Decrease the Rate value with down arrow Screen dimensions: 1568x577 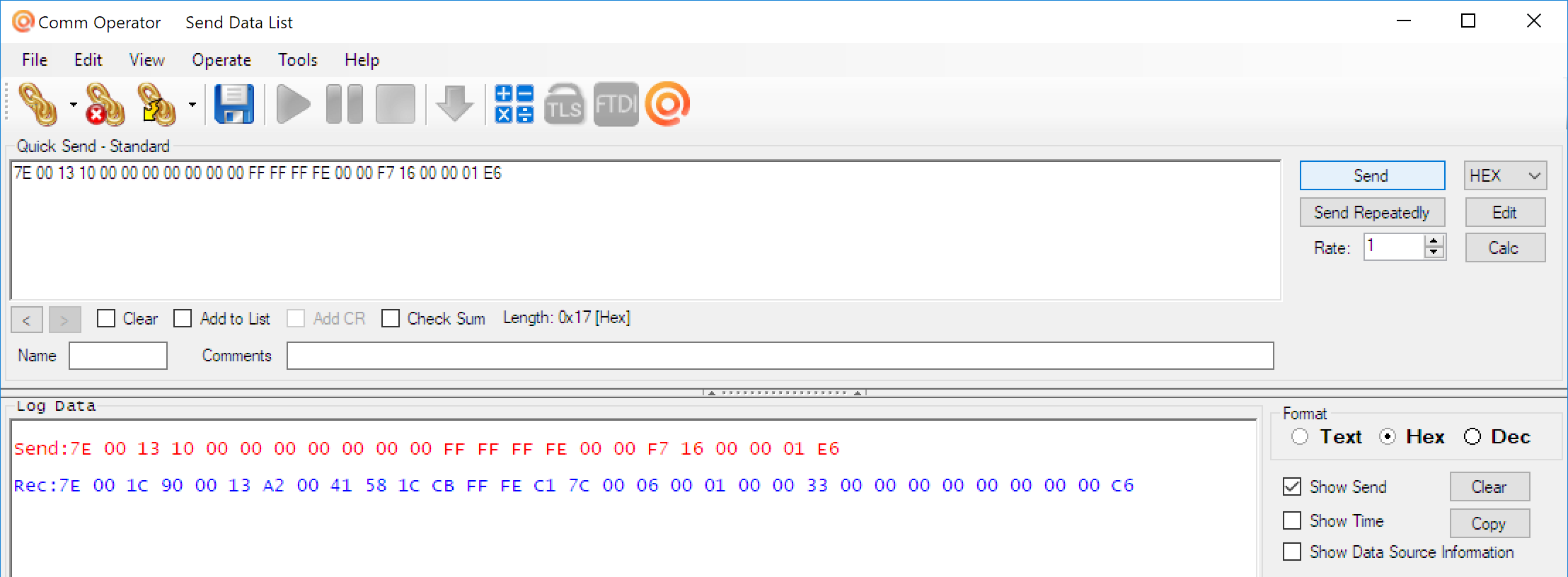pyautogui.click(x=1434, y=252)
